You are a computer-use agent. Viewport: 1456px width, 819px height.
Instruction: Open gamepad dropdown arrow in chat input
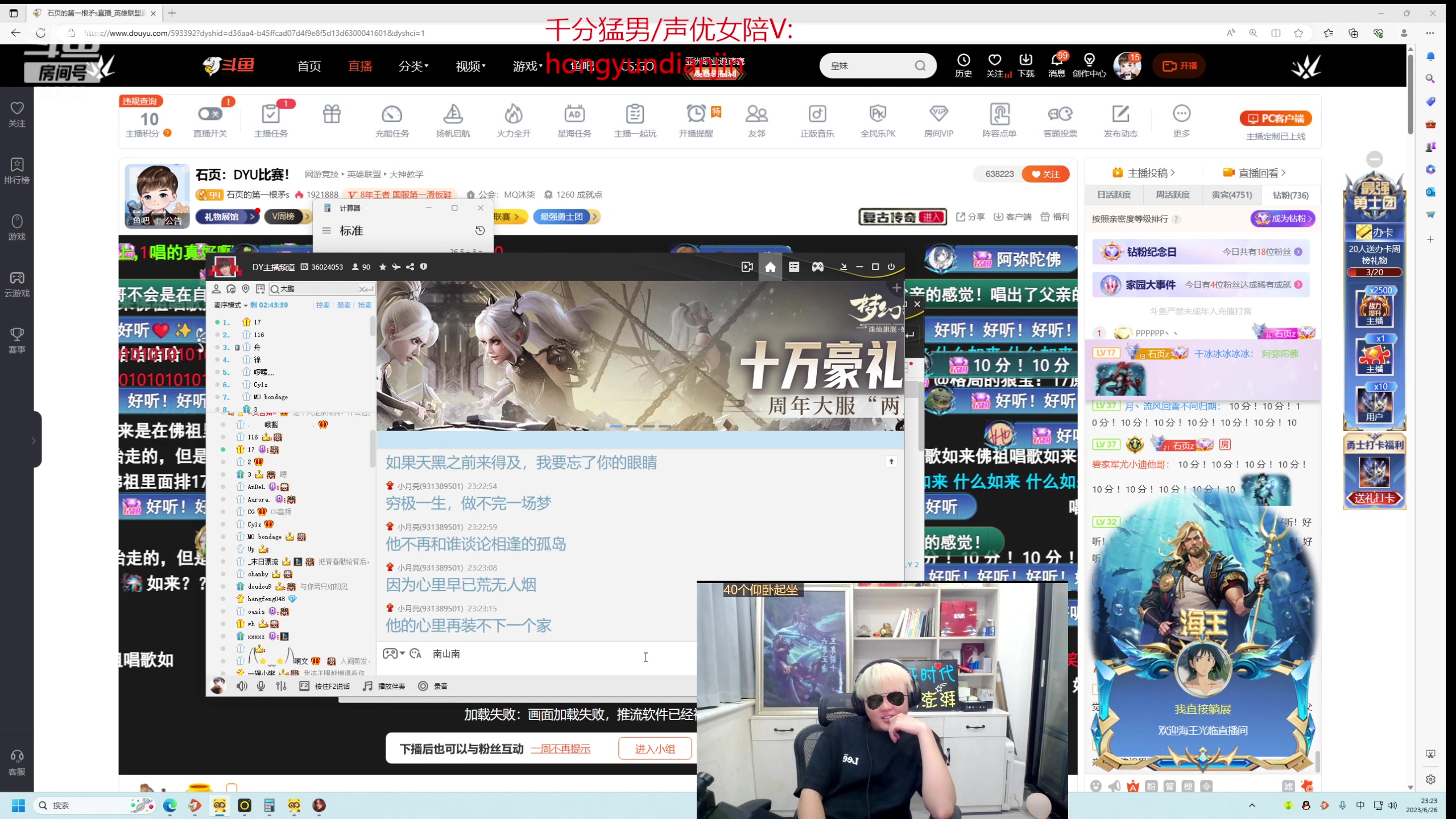tap(402, 653)
